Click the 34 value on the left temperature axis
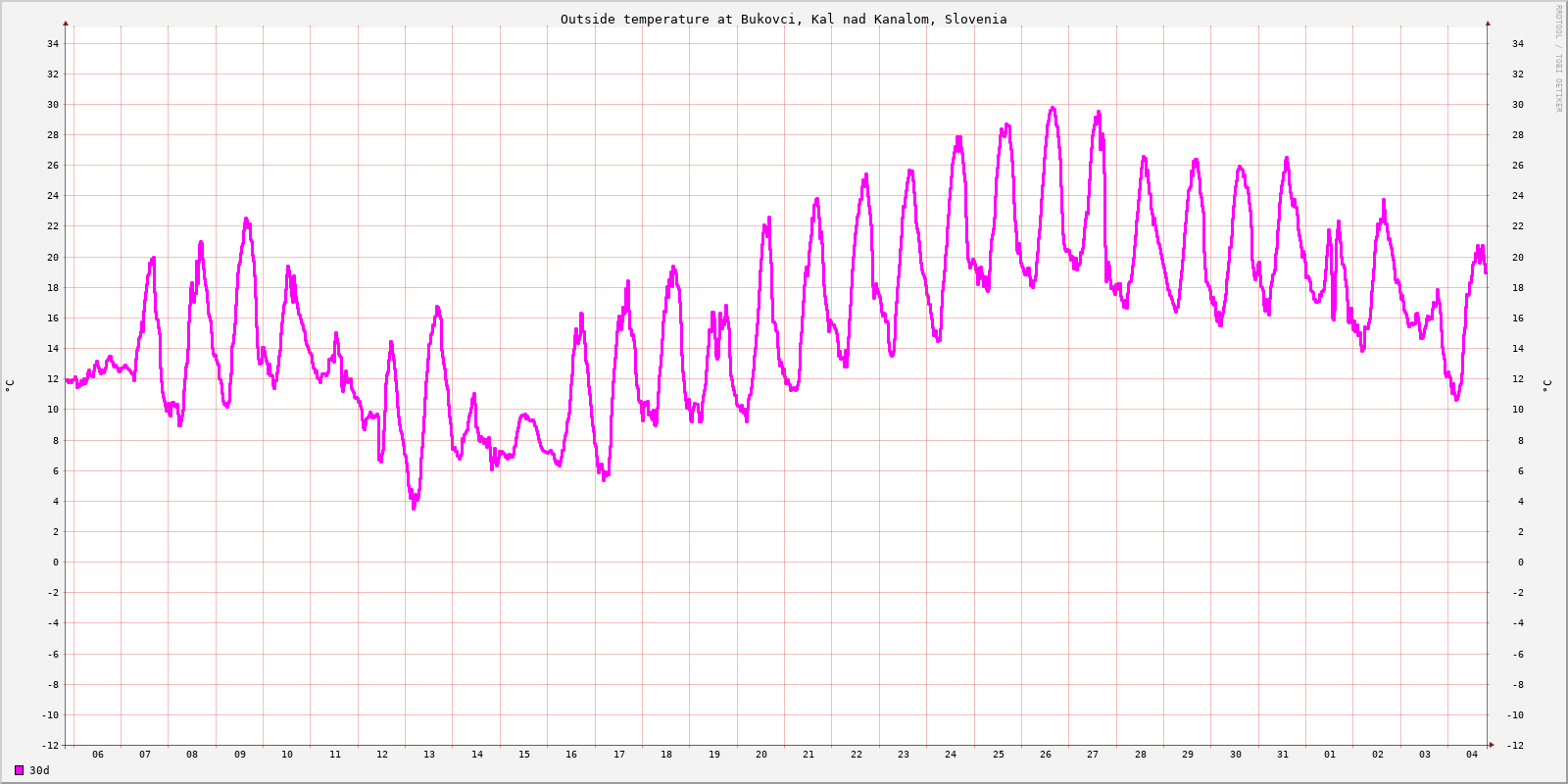The height and width of the screenshot is (784, 1568). (53, 43)
